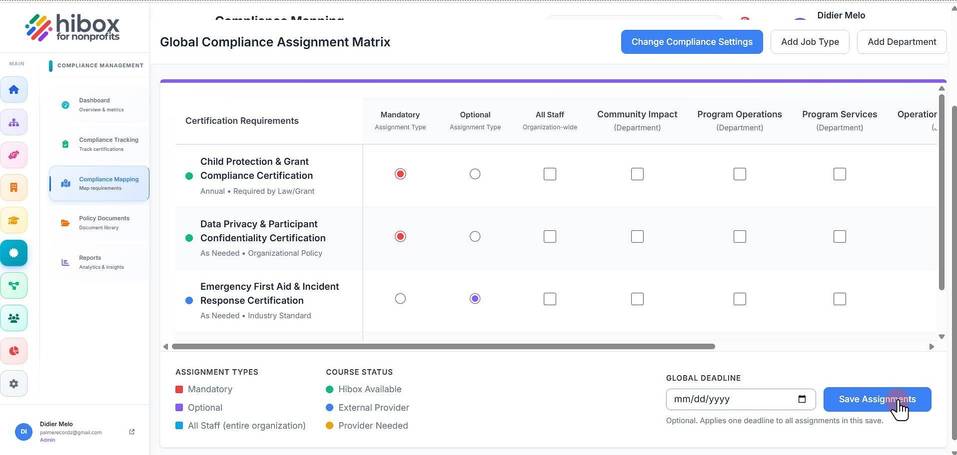This screenshot has height=455, width=957.
Task: Select the Compliance Mapping menu item
Action: pyautogui.click(x=99, y=183)
